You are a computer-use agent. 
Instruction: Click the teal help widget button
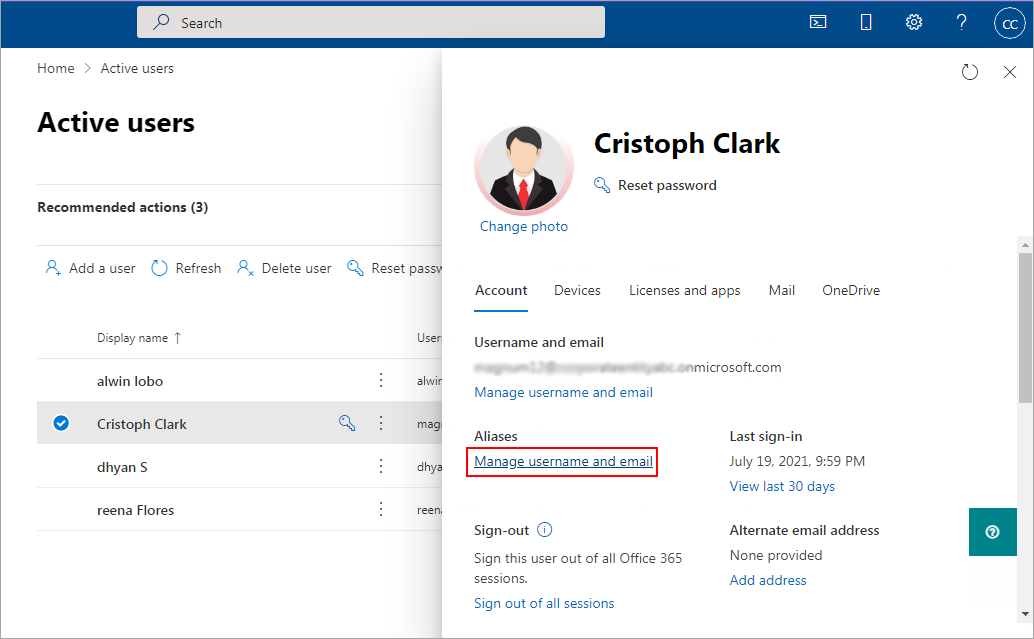[x=992, y=532]
